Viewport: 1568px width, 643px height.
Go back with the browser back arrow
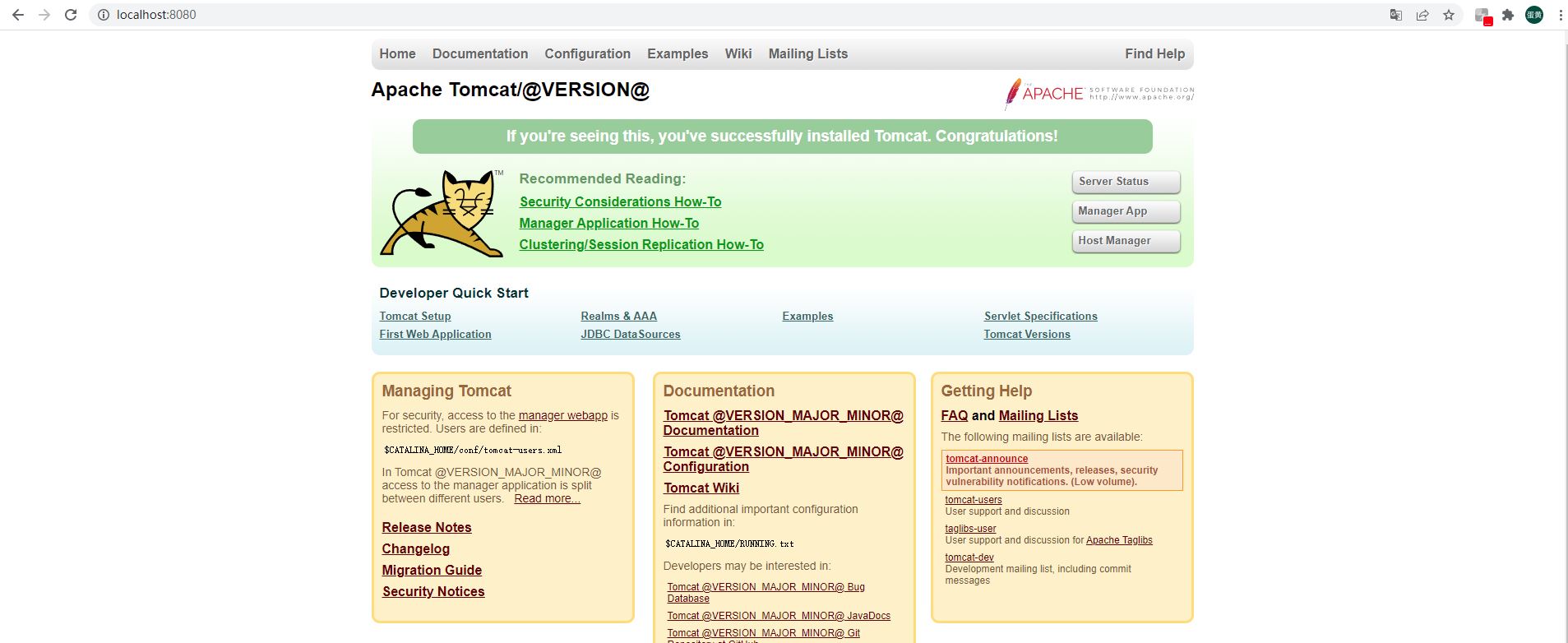18,15
